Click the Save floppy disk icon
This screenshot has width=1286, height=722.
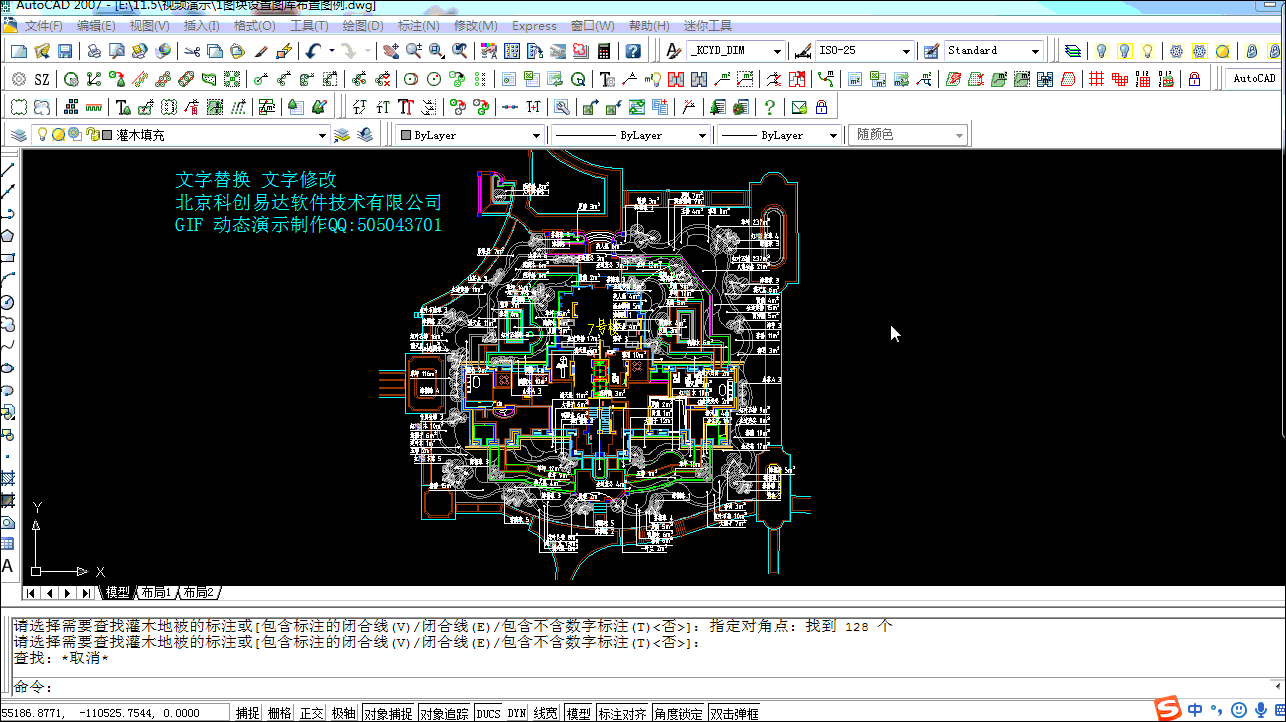pyautogui.click(x=65, y=51)
